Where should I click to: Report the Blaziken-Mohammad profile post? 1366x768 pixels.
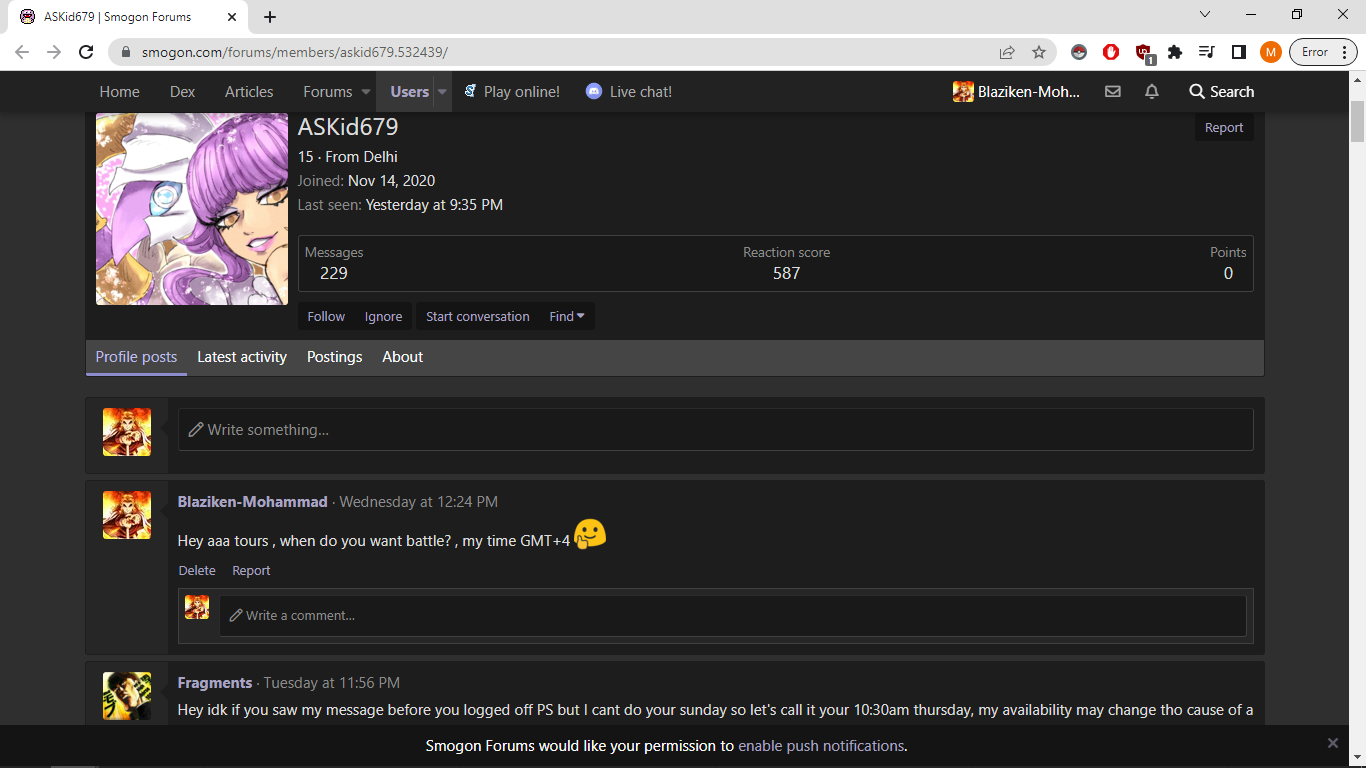click(x=251, y=571)
